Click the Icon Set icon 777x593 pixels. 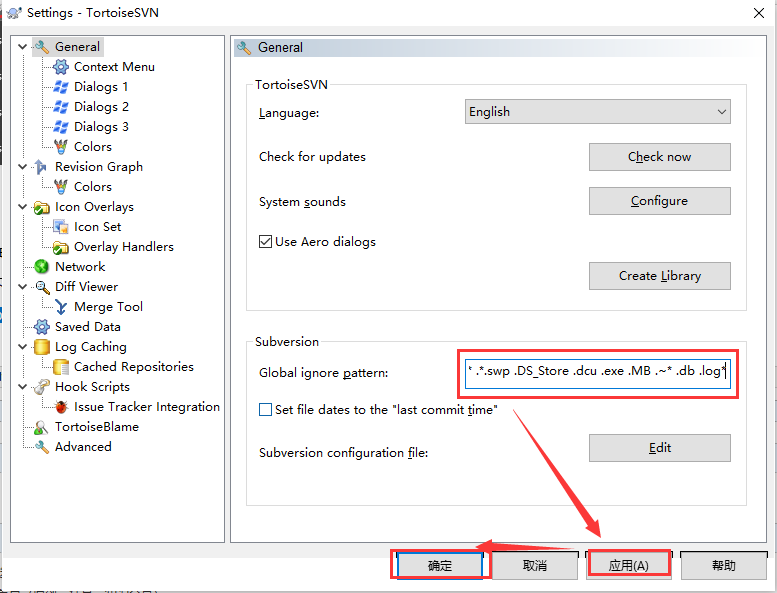[x=60, y=227]
